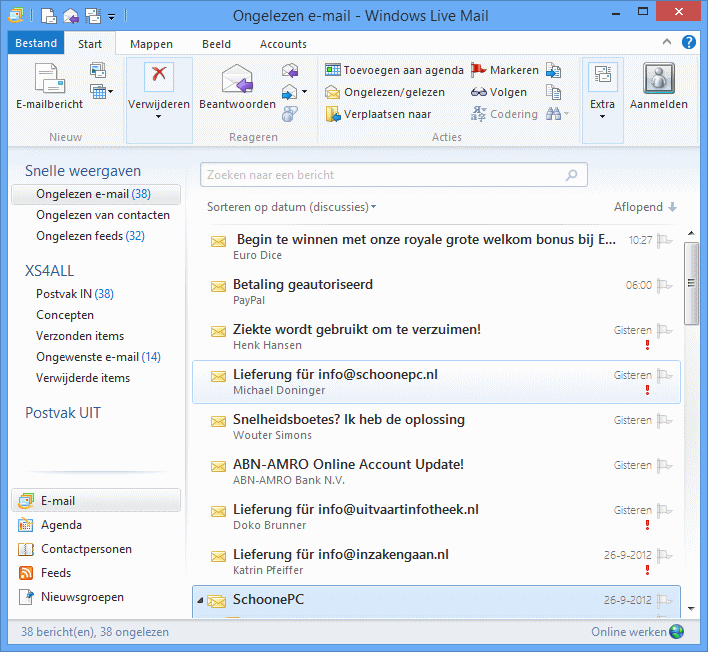Switch to the Beeld tab

click(216, 44)
